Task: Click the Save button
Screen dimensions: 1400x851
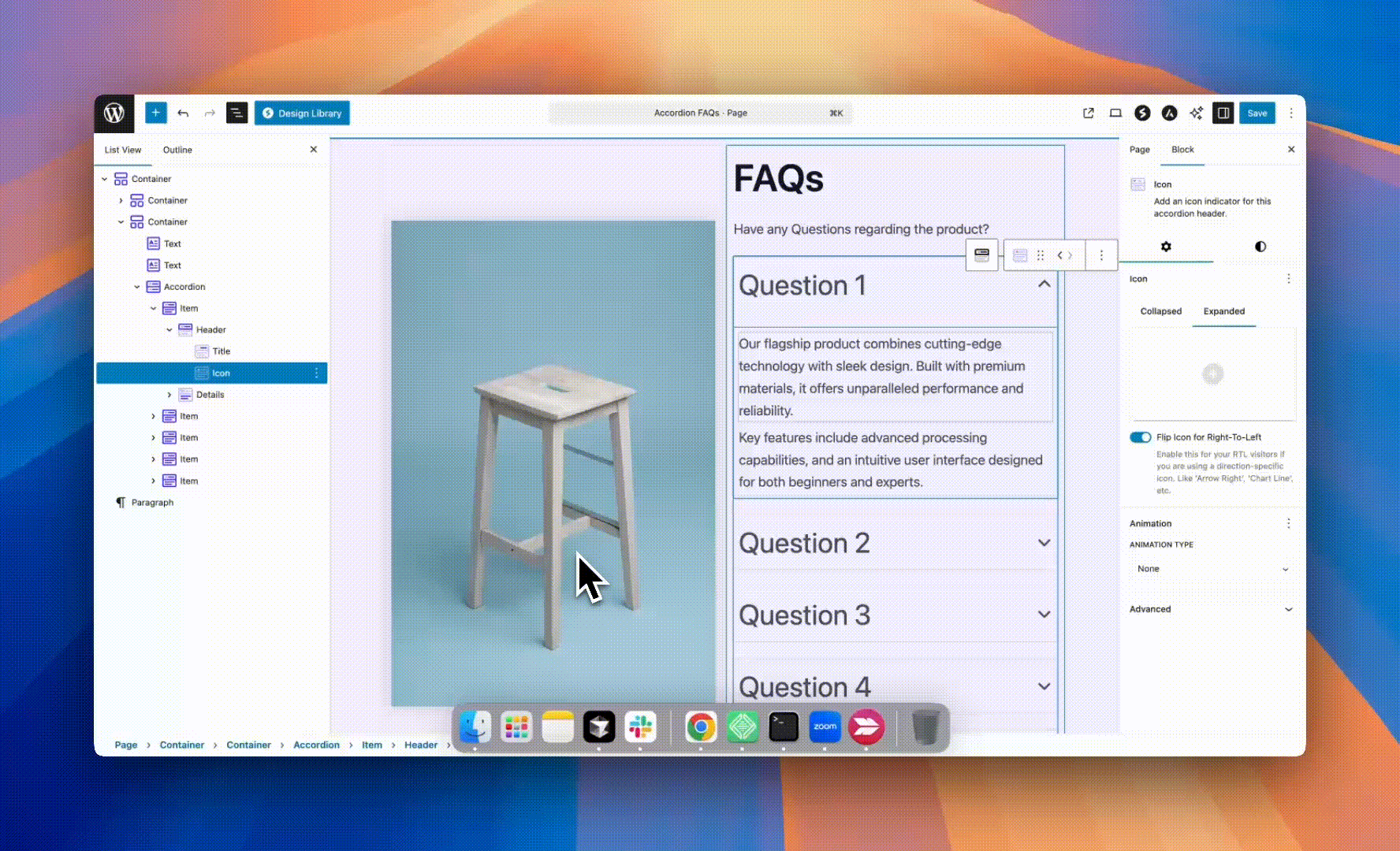Action: pos(1257,113)
